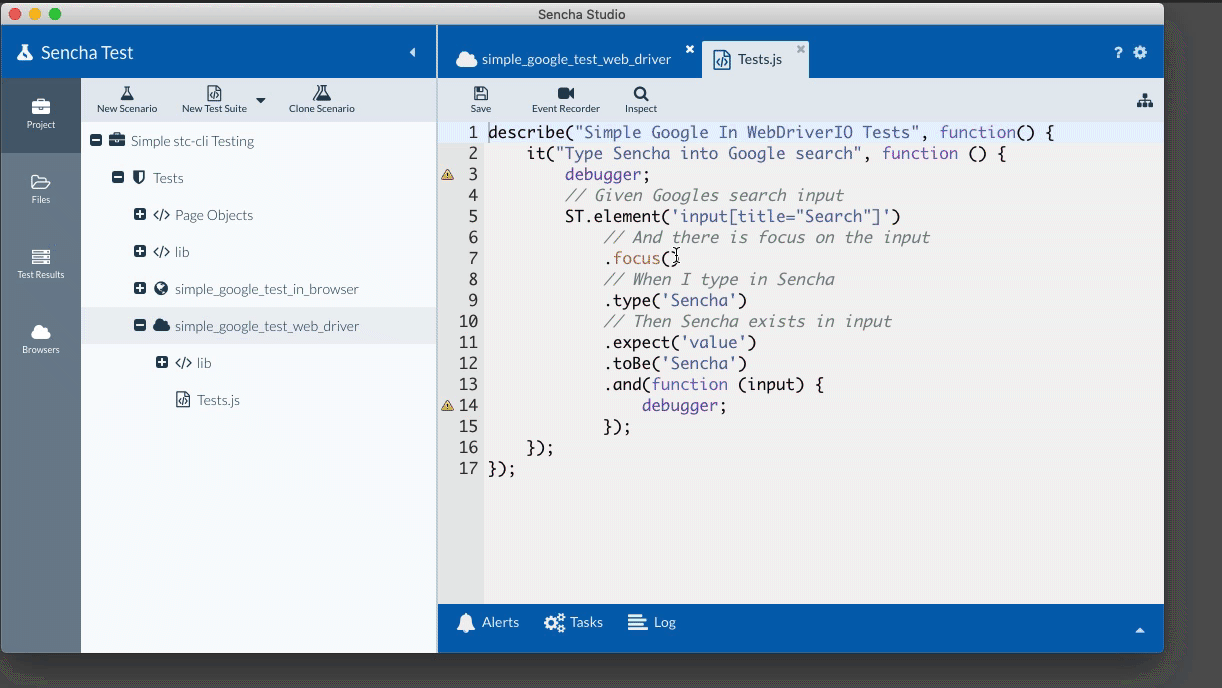Image resolution: width=1222 pixels, height=688 pixels.
Task: Open the Tasks panel tab
Action: (573, 622)
